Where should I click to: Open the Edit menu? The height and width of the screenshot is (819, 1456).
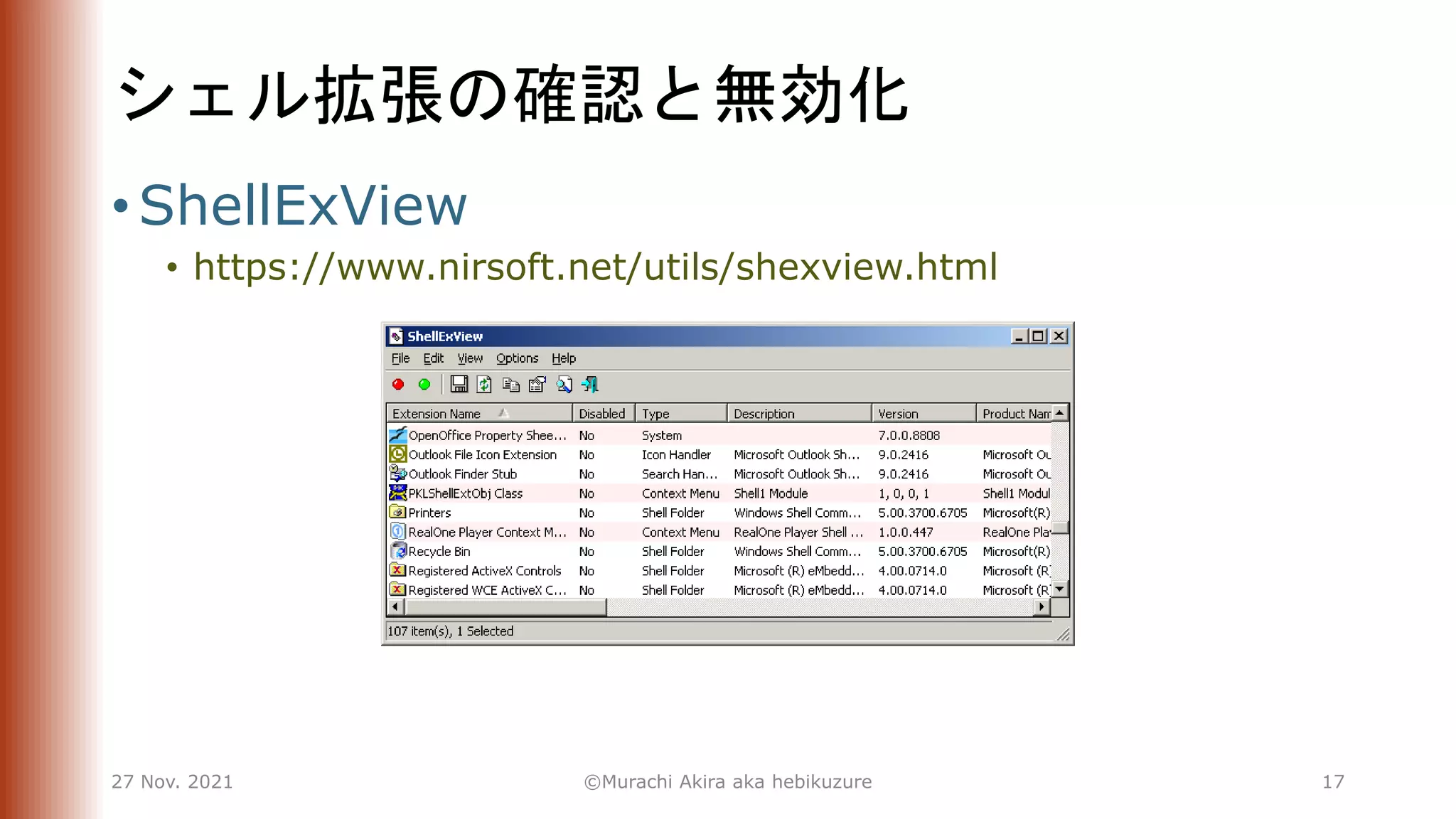[434, 358]
